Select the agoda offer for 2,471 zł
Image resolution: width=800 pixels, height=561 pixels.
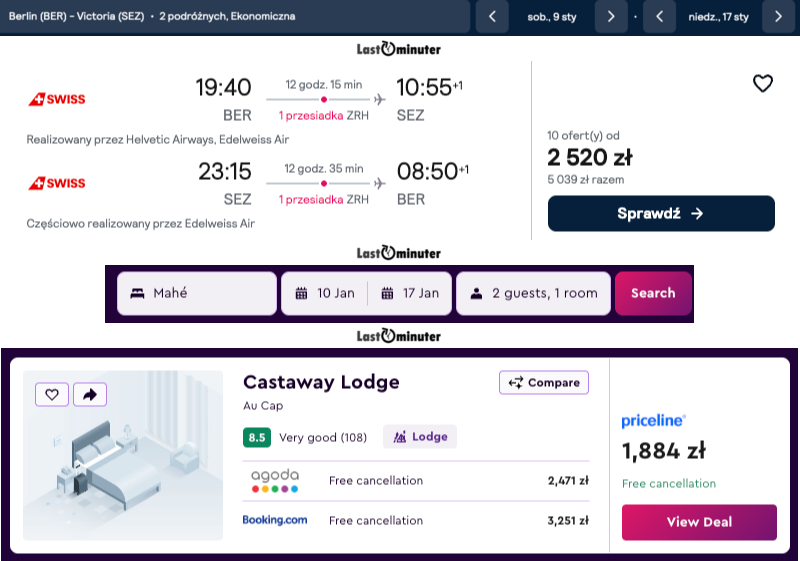pyautogui.click(x=415, y=481)
